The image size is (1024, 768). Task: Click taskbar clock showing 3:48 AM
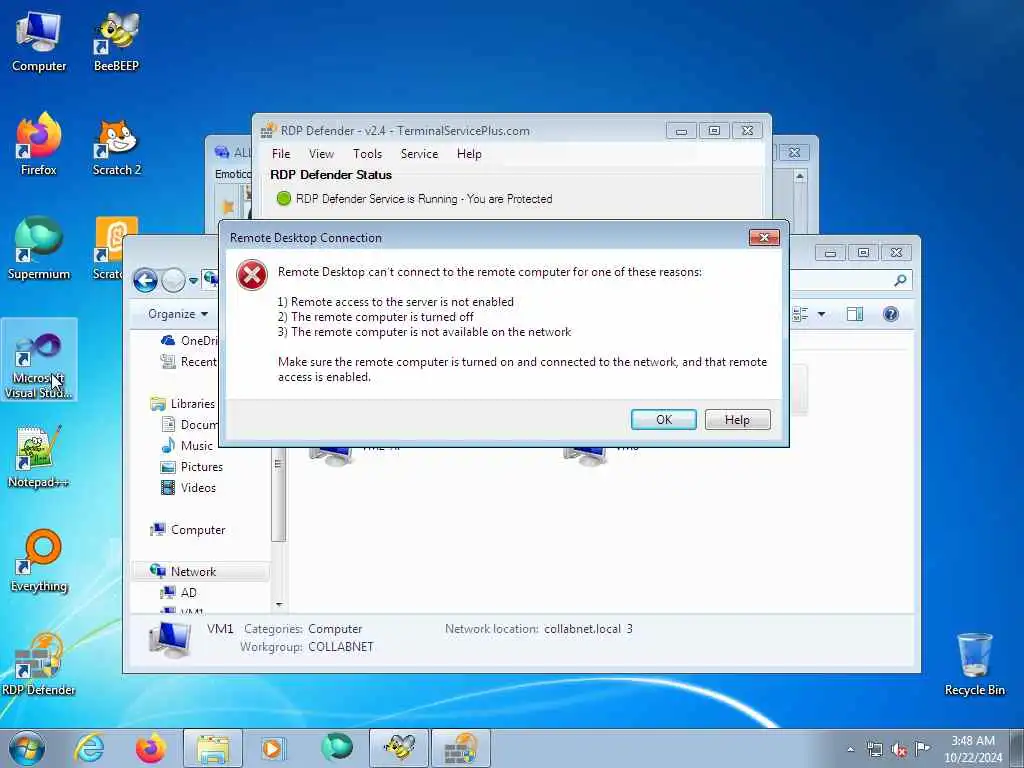pos(973,749)
